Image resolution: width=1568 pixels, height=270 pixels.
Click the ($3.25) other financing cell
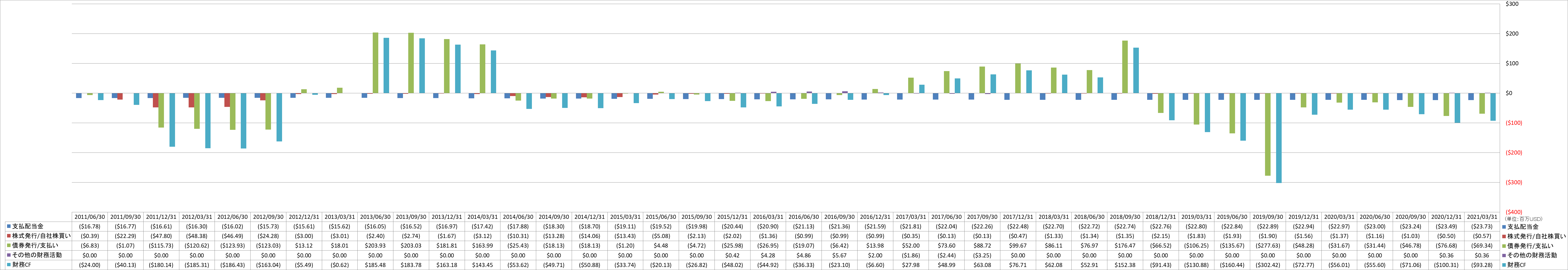tap(982, 255)
